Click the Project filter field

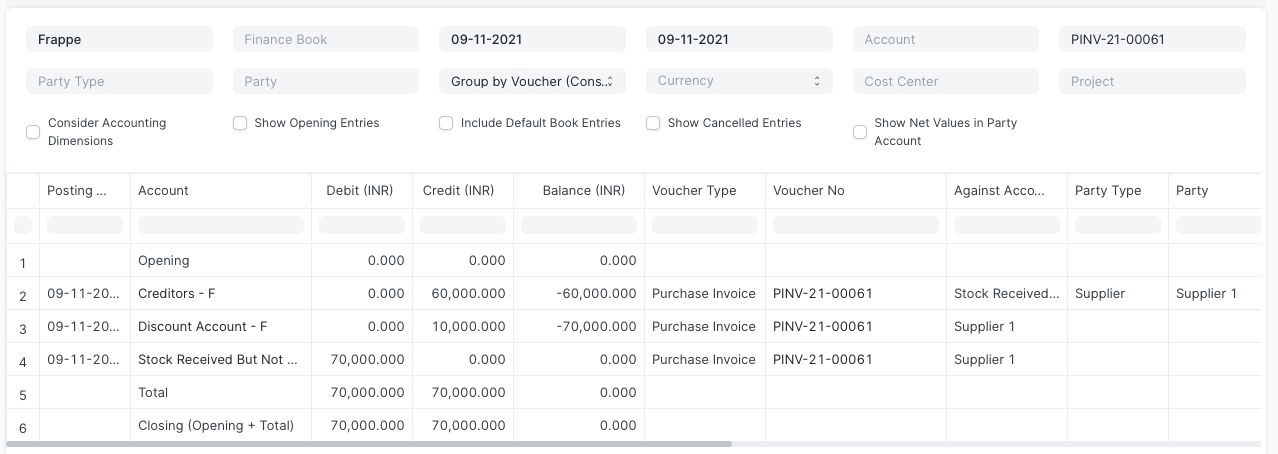1151,81
